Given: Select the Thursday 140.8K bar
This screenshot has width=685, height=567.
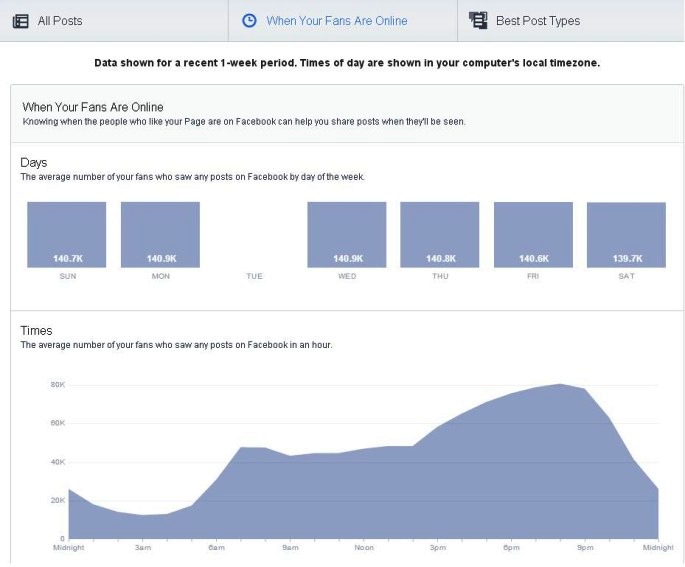Looking at the screenshot, I should [x=440, y=235].
